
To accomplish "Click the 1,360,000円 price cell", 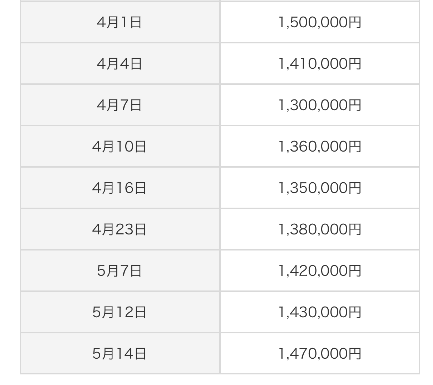I will click(320, 146).
